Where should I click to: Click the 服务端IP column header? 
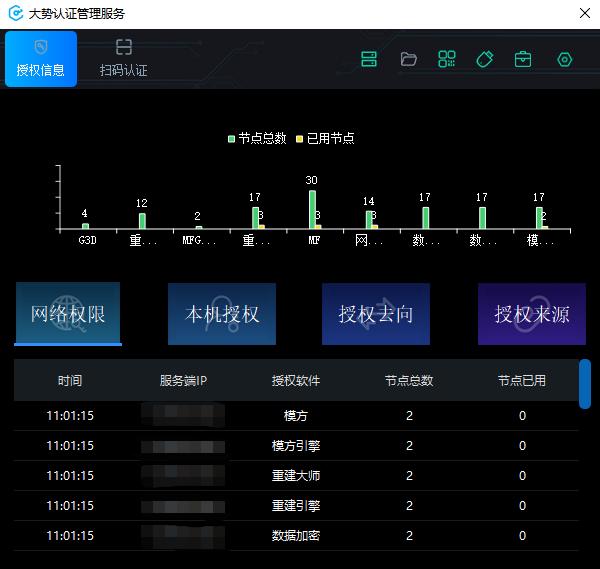pos(183,380)
